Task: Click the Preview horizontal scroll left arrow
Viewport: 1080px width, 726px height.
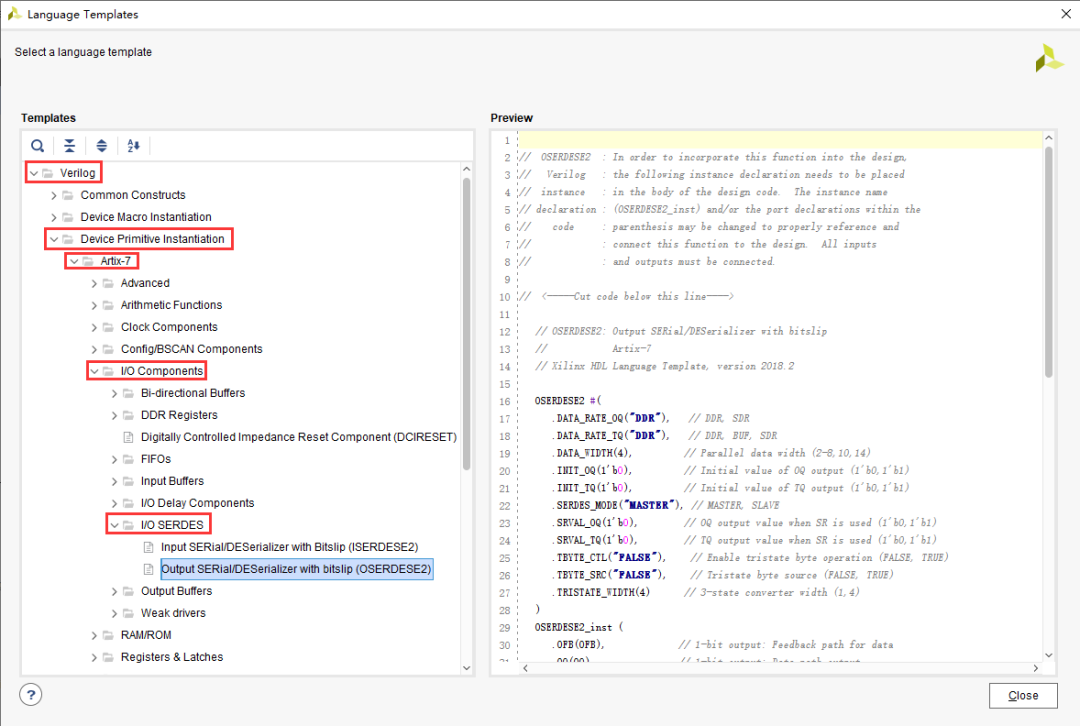Action: tap(526, 668)
